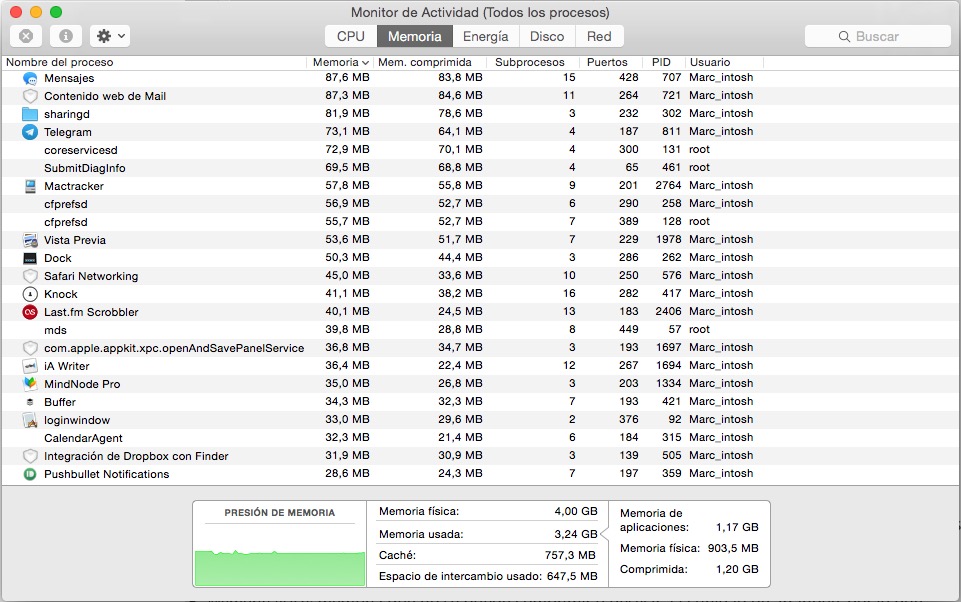
Task: Click the Pushbullet Notifications icon
Action: tap(31, 473)
